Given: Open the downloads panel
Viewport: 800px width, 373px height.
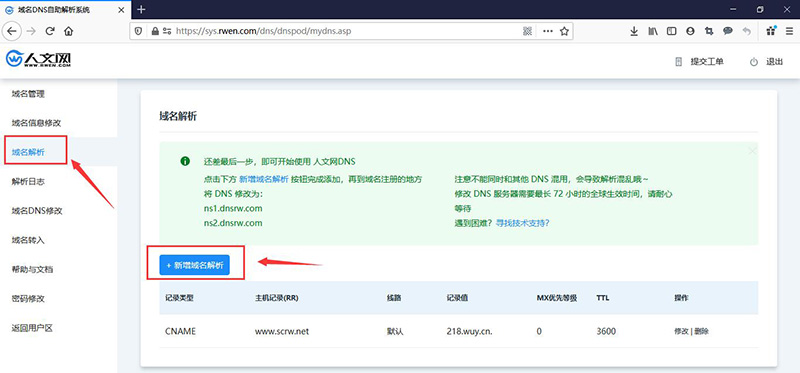Looking at the screenshot, I should click(634, 31).
